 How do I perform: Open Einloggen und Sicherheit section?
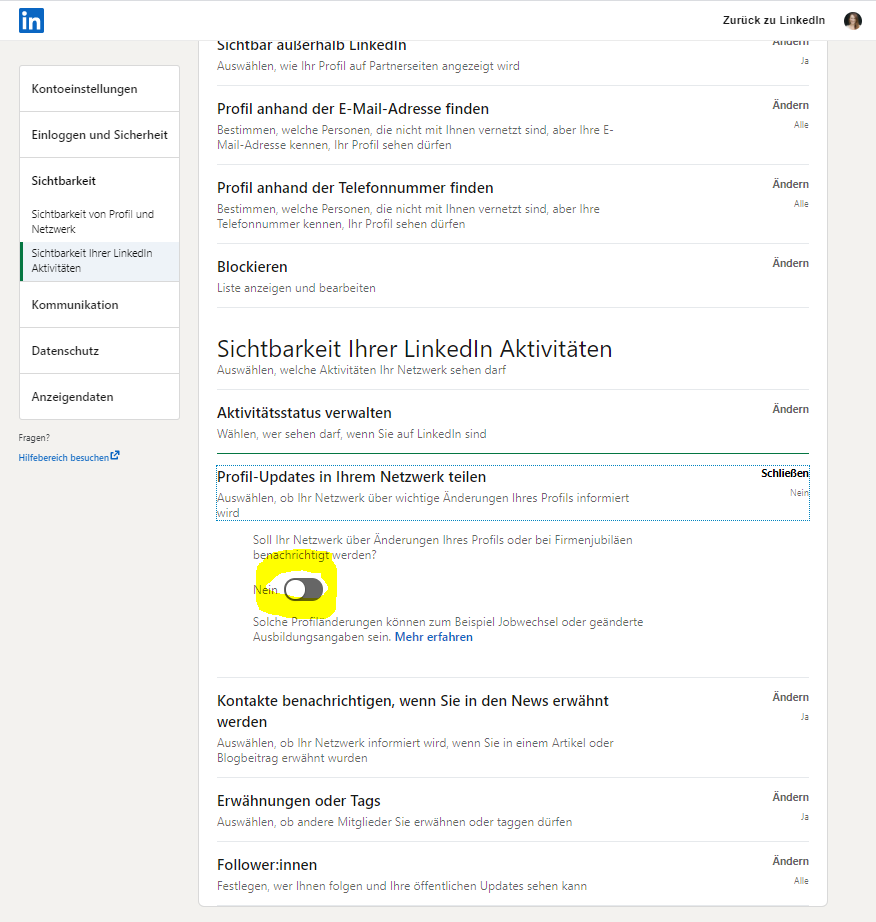[x=99, y=135]
